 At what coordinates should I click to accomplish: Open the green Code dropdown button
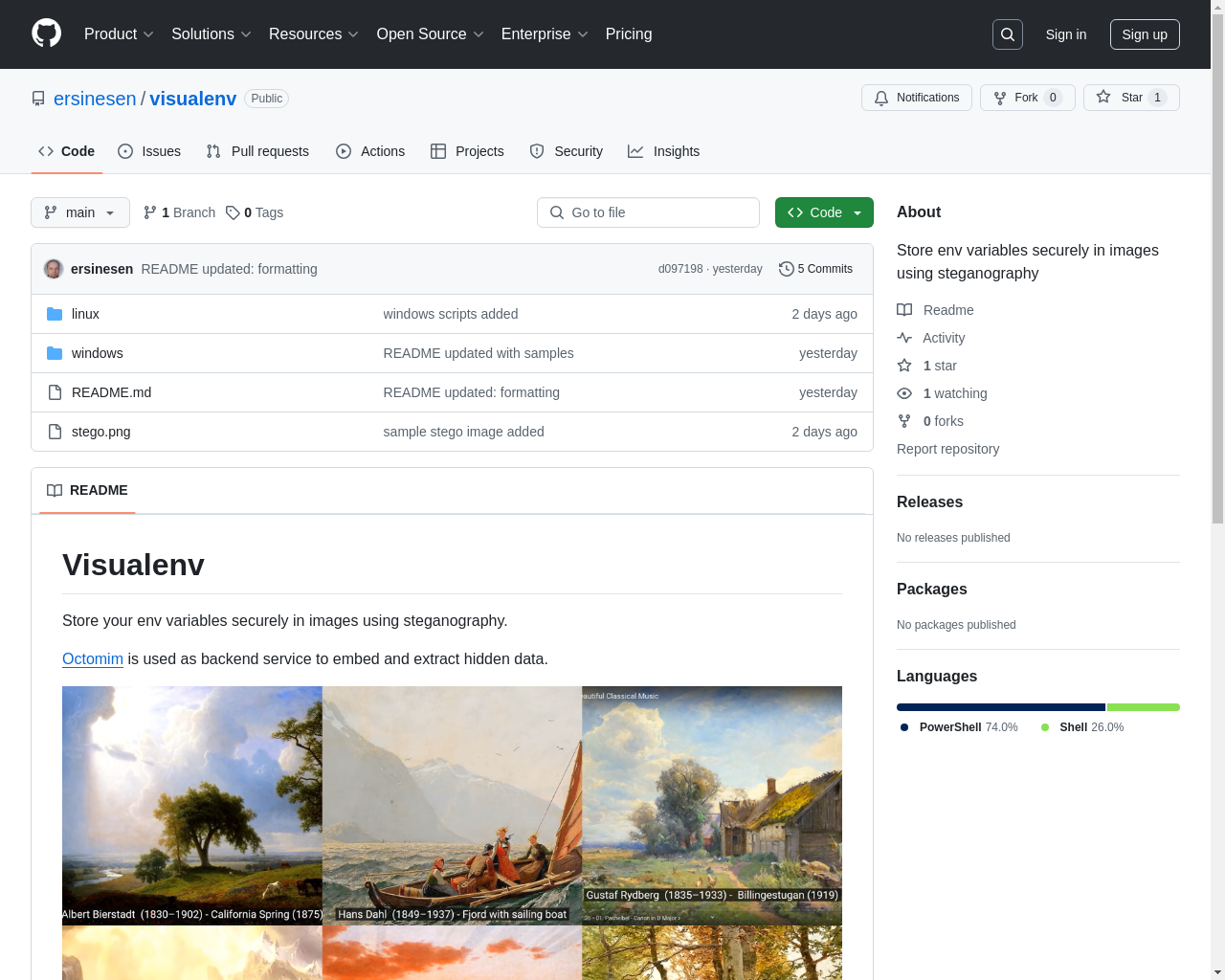point(824,212)
